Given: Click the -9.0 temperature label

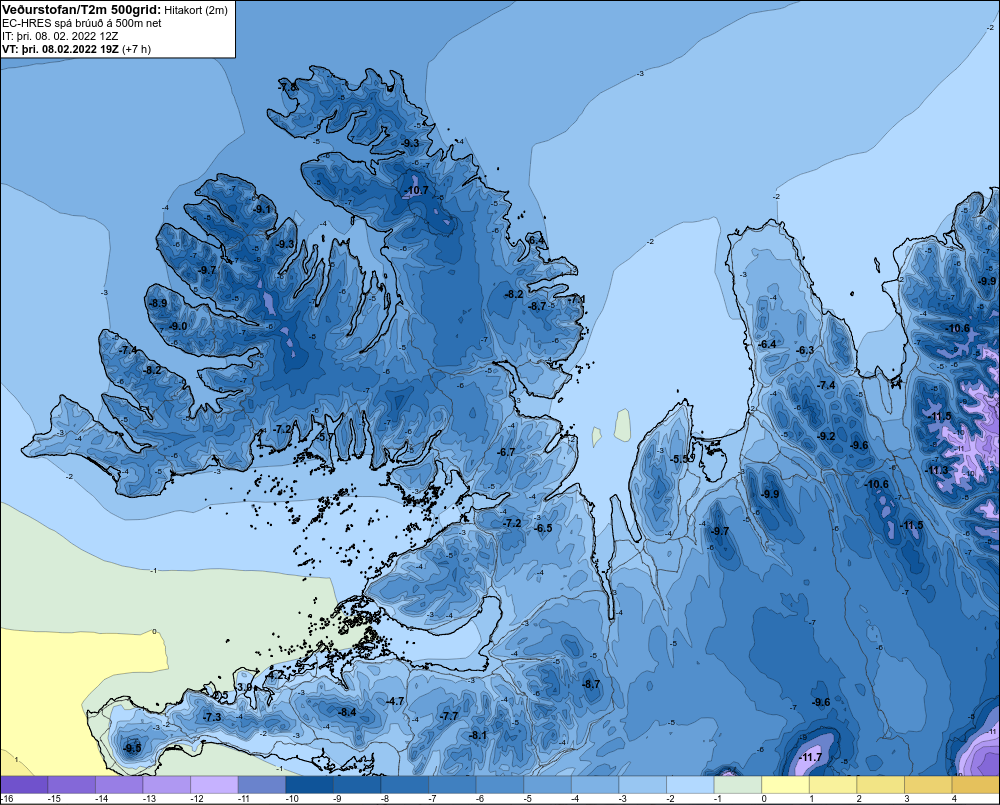Looking at the screenshot, I should click(x=178, y=326).
